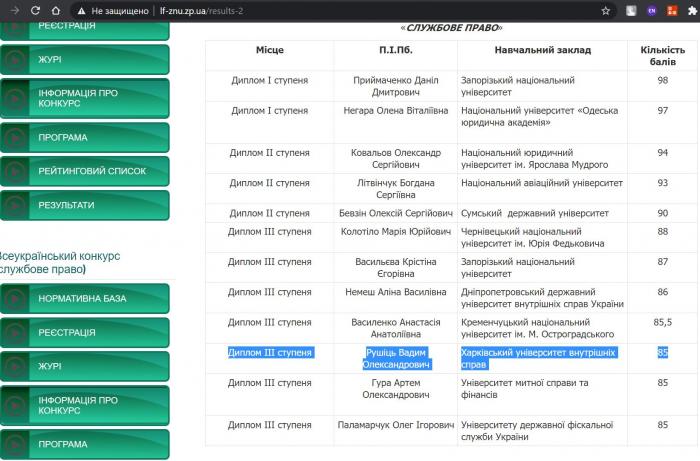Click the 'Не защищено' warning triangle icon
Screen dimensions: 700x461
[x=82, y=10]
